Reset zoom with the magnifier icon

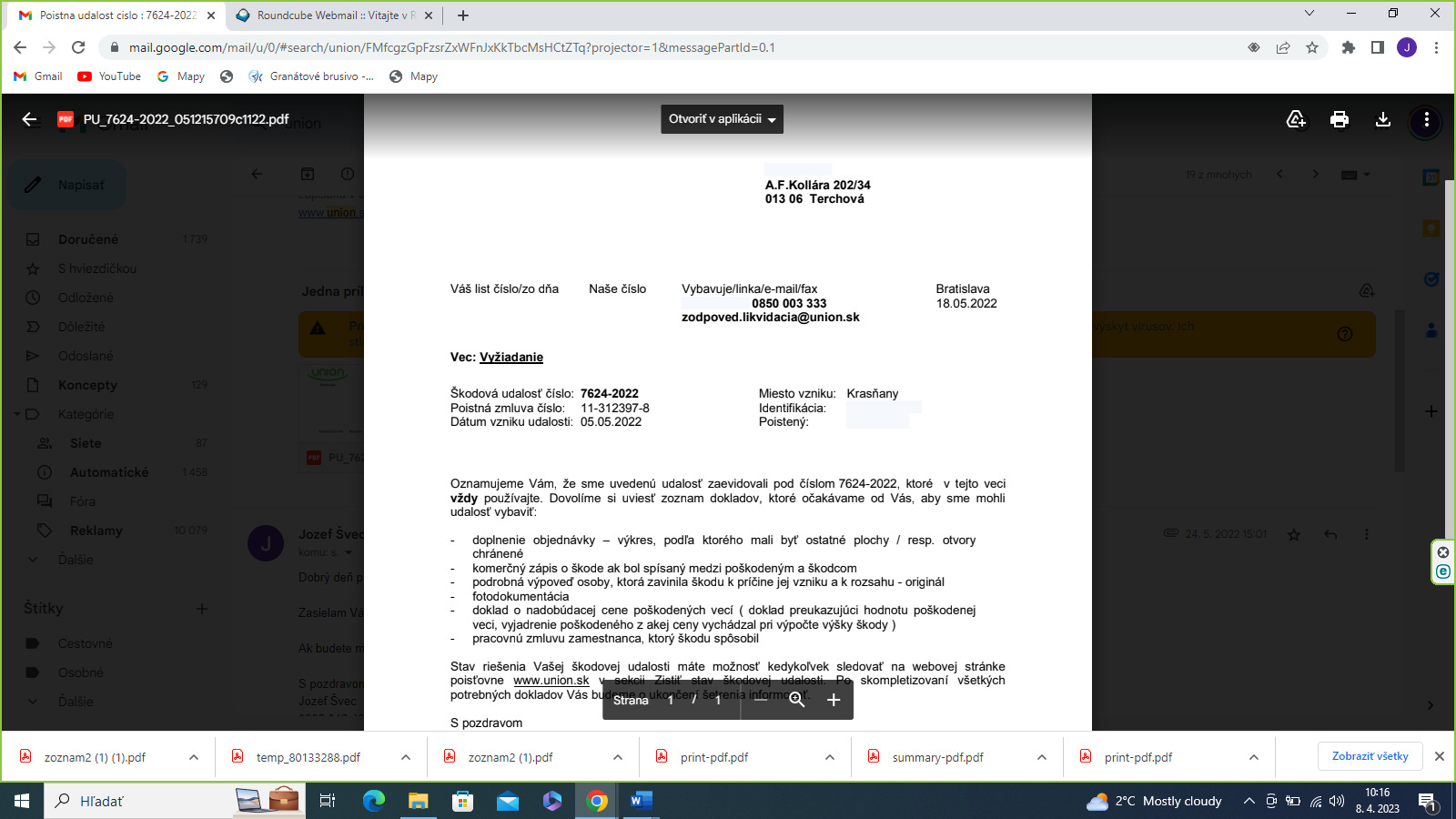[797, 699]
